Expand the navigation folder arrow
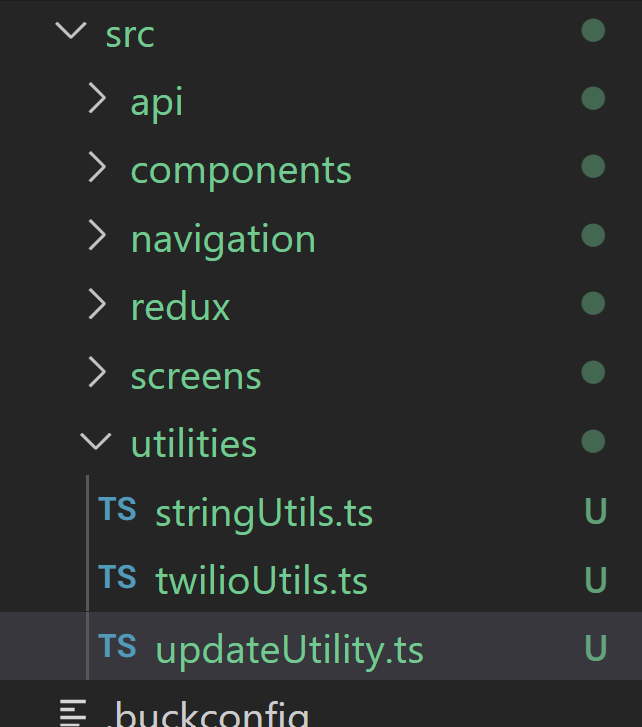 [x=97, y=236]
